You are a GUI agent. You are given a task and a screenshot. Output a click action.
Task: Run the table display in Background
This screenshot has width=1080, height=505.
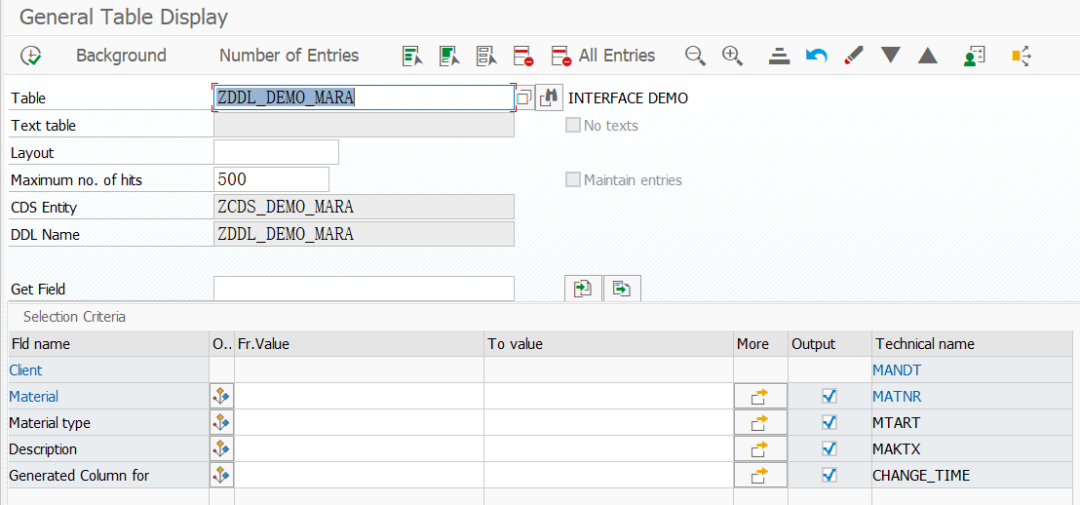(x=121, y=55)
